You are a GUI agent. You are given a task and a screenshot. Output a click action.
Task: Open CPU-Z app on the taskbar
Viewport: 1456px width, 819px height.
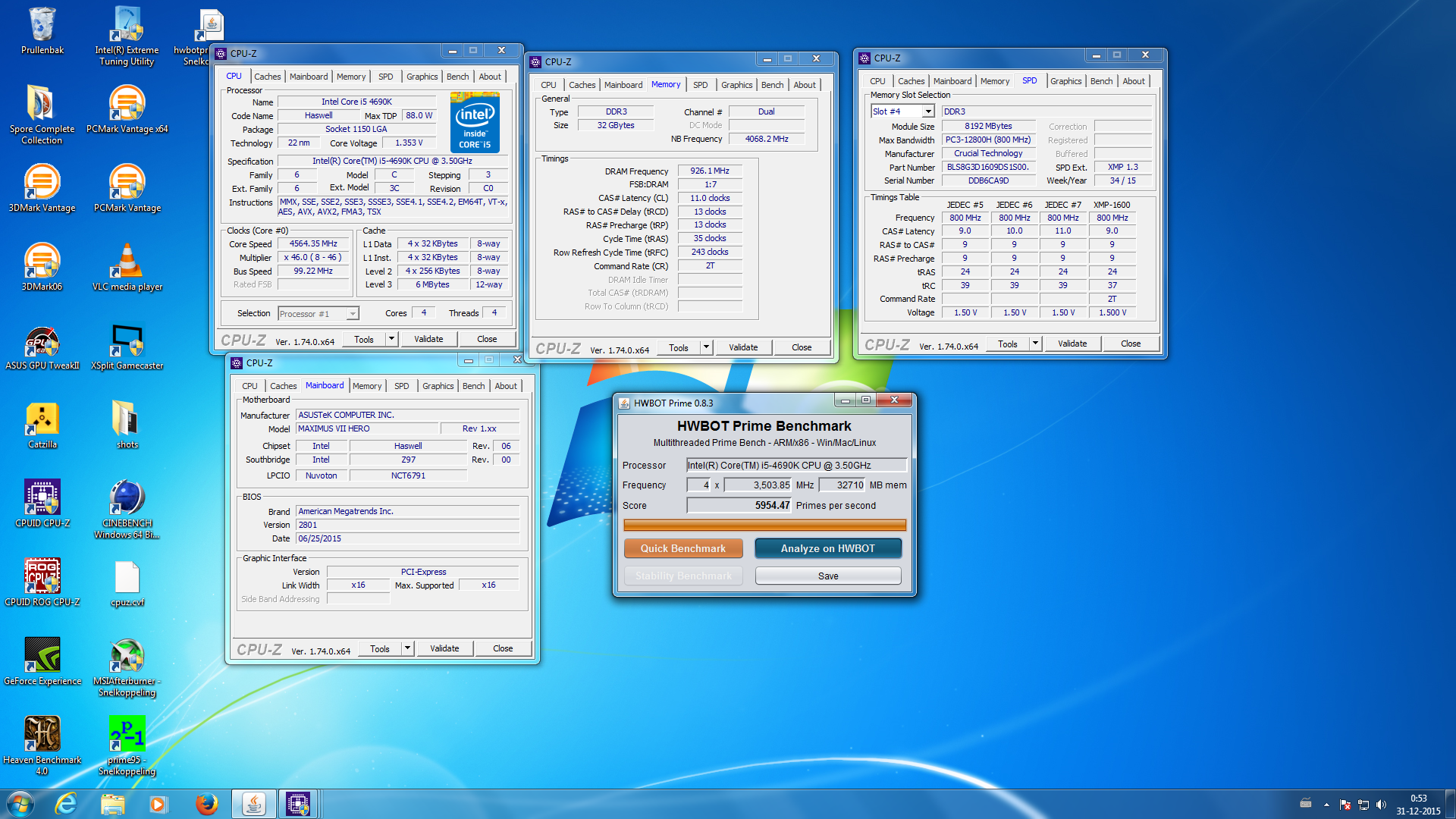point(298,804)
